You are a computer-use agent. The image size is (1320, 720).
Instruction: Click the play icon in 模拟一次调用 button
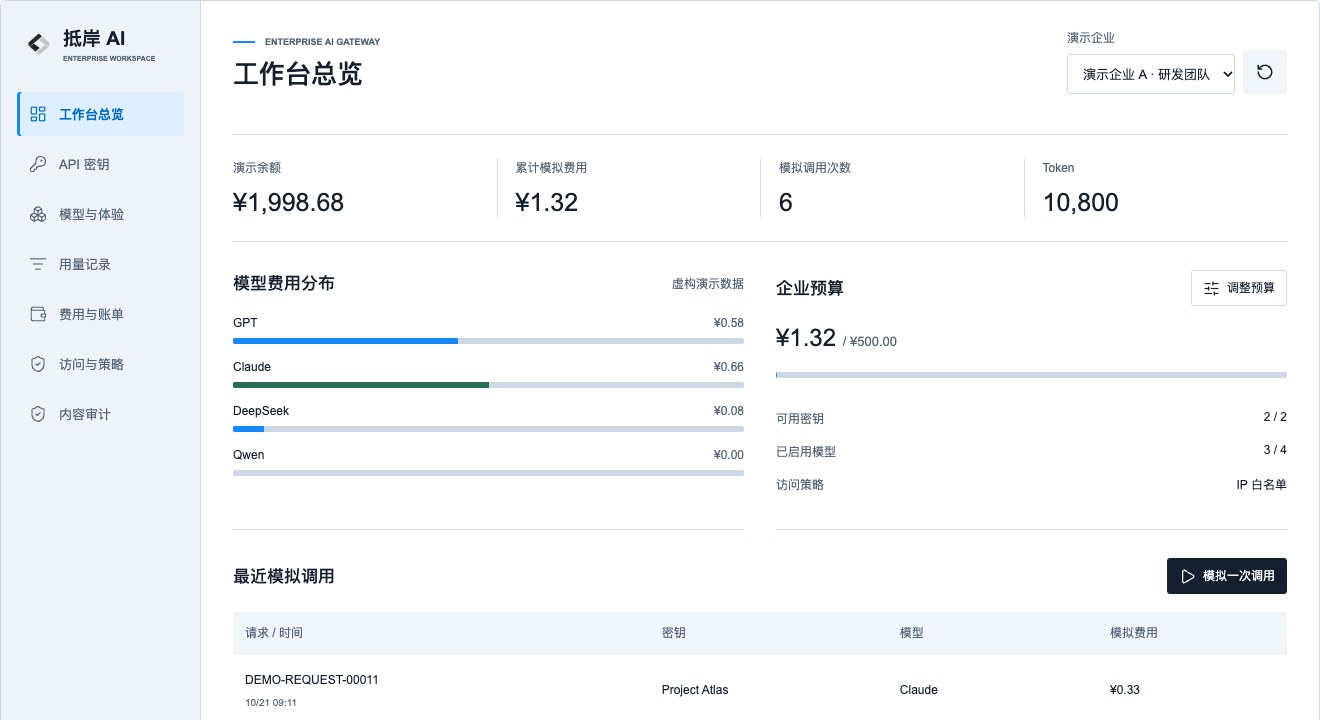click(x=1188, y=576)
